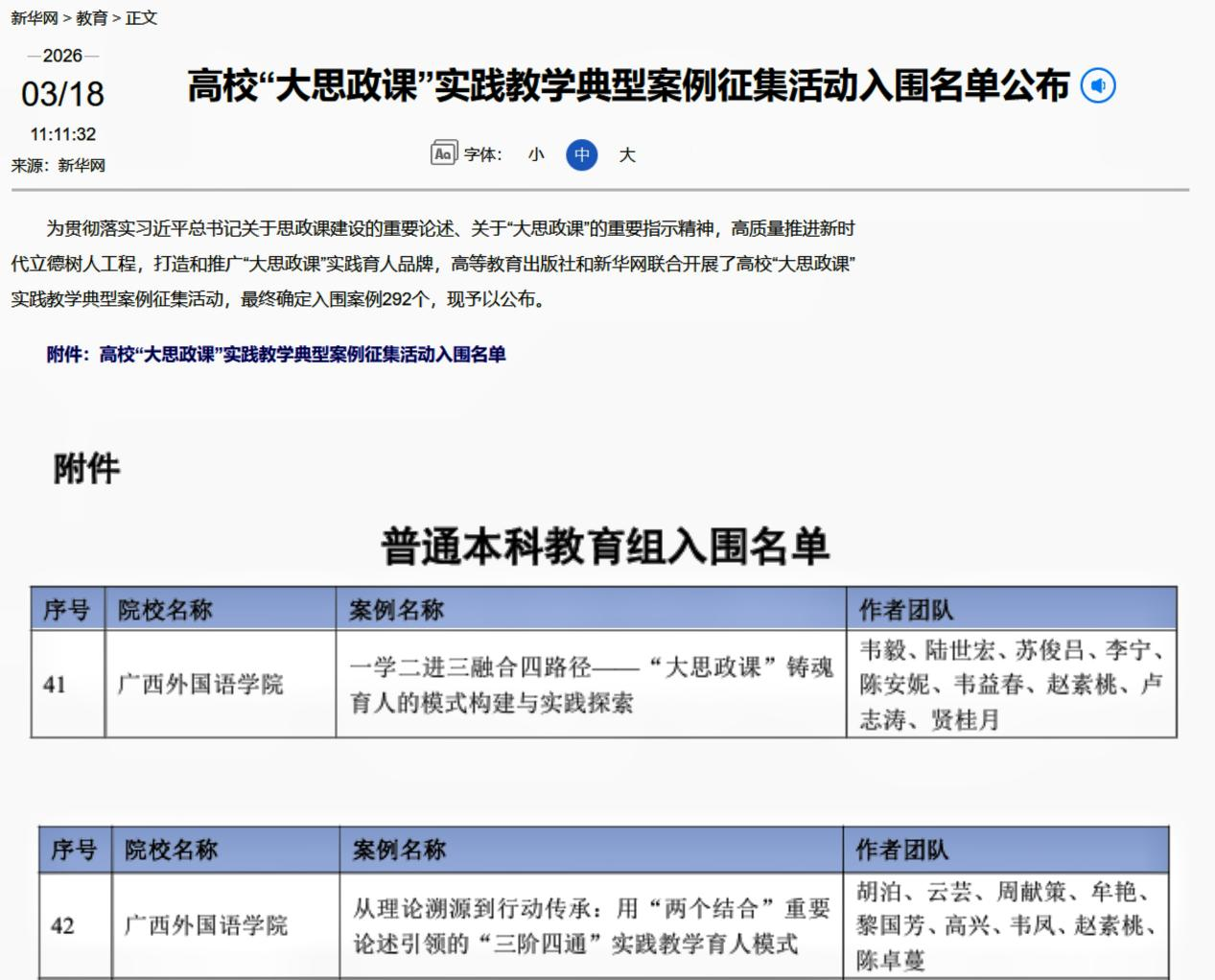
Task: Select case name cell in row 41
Action: [x=591, y=685]
